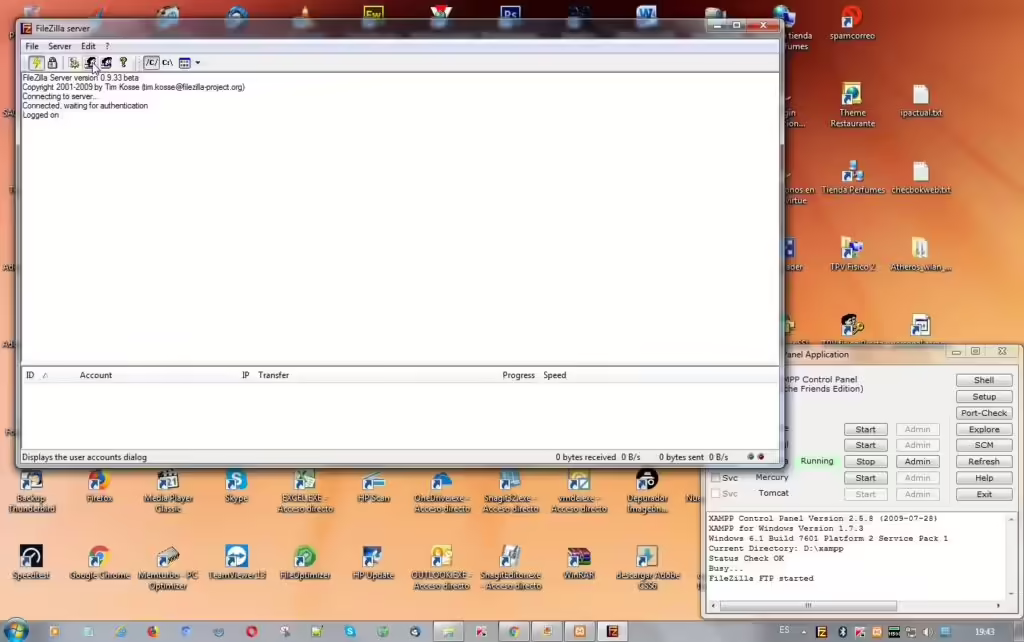Select the Tienda Perfumes desktop shortcut

click(x=852, y=178)
